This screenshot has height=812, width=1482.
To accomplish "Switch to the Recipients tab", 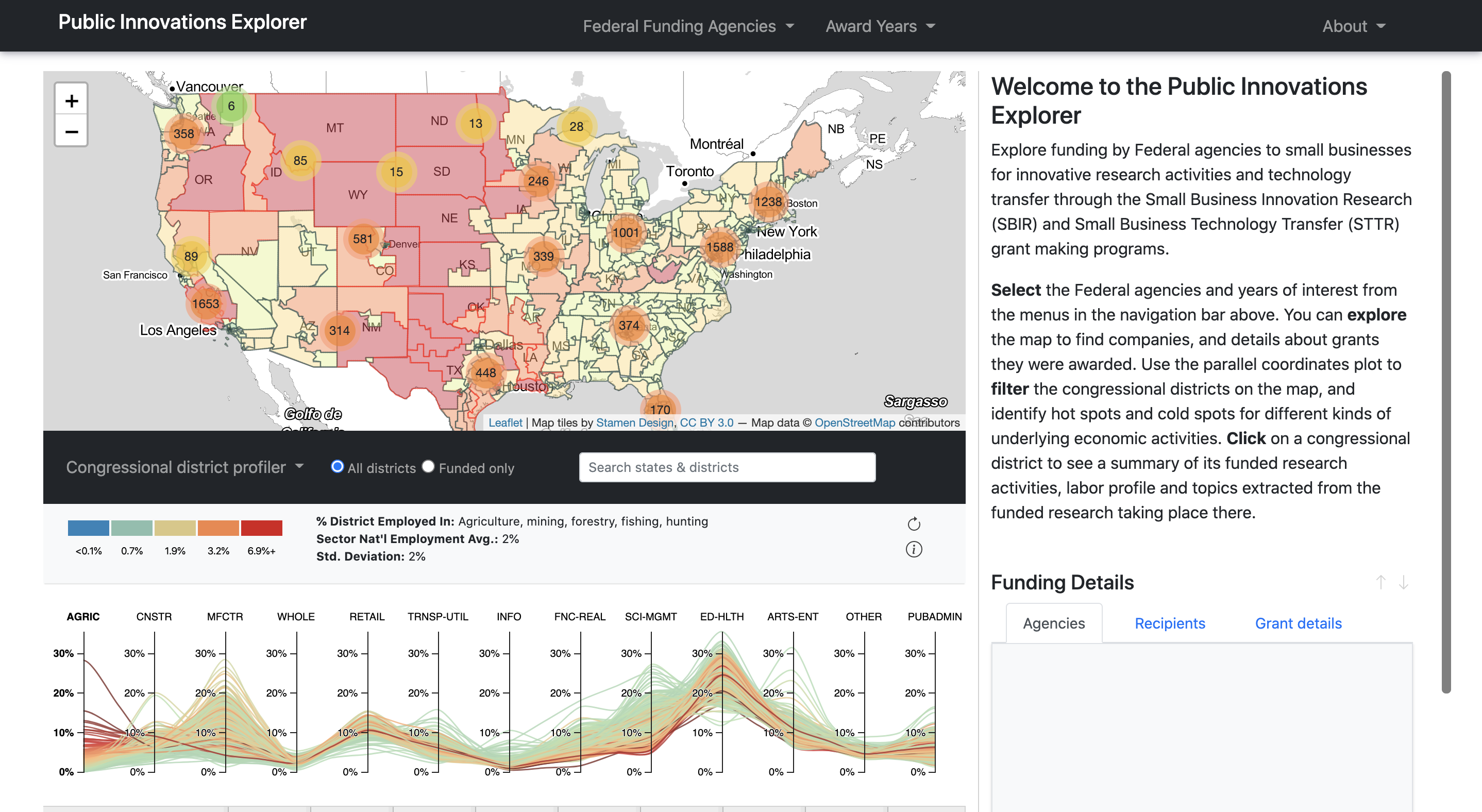I will coord(1169,623).
